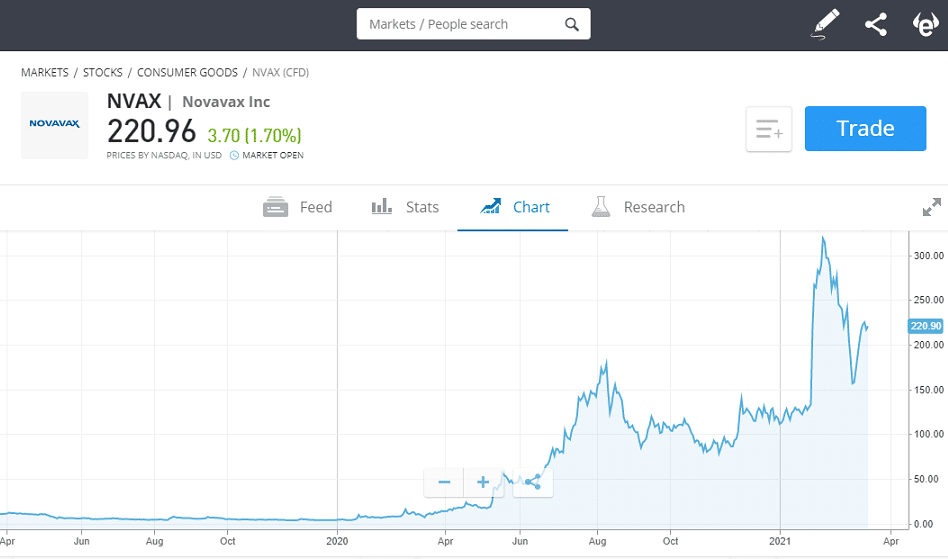
Task: Switch to the Feed tab
Action: pos(297,207)
